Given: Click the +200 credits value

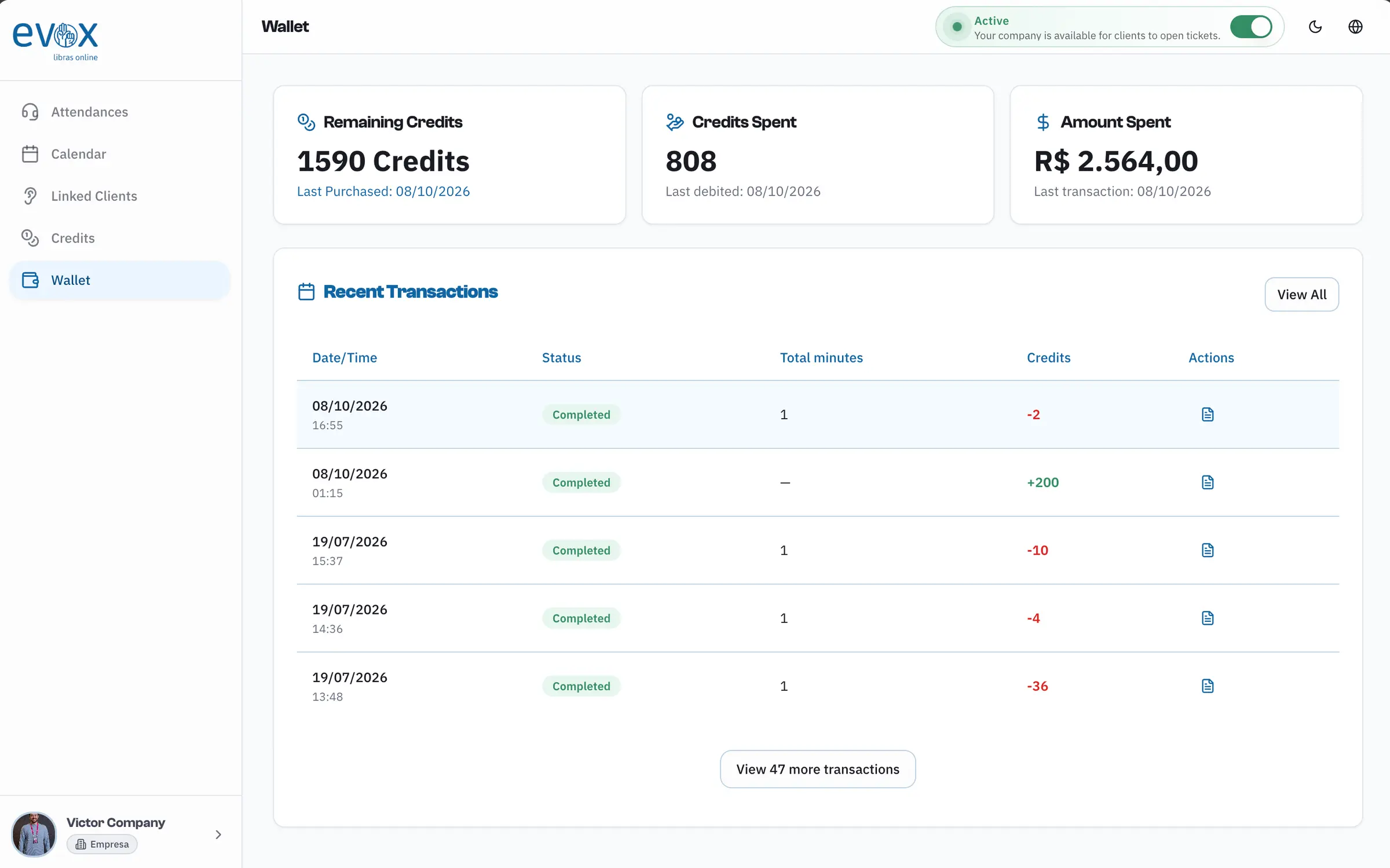Looking at the screenshot, I should coord(1042,482).
